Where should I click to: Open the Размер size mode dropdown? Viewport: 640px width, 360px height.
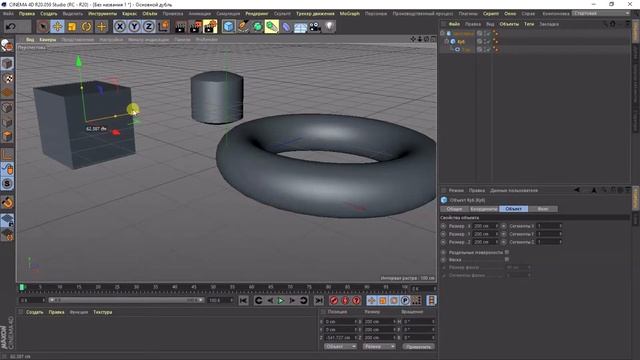click(379, 347)
